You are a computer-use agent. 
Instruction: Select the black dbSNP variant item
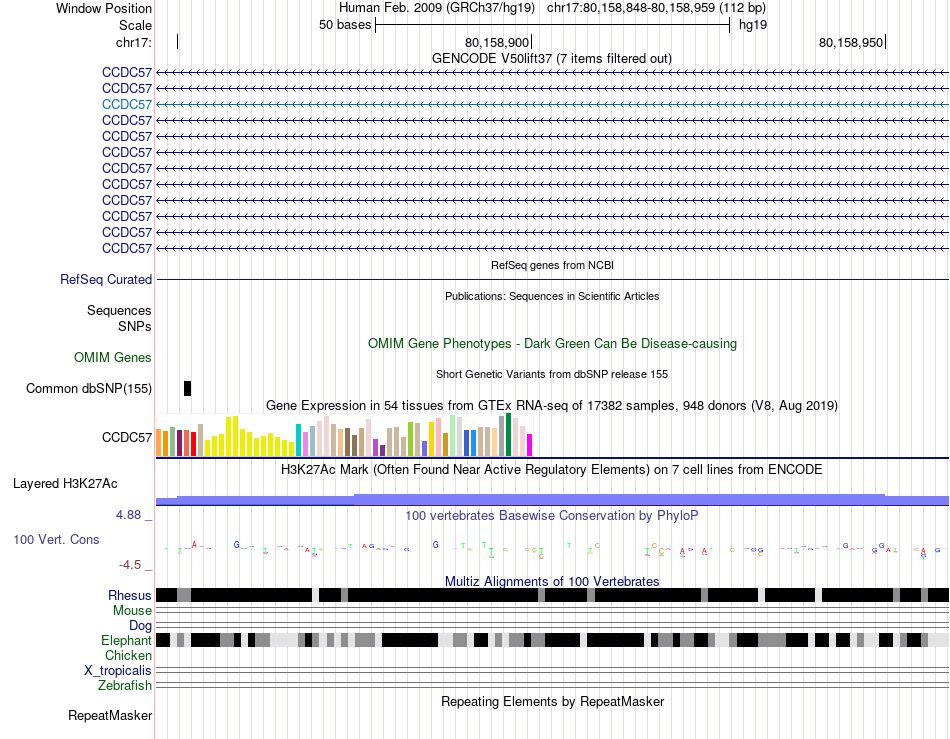click(x=188, y=388)
